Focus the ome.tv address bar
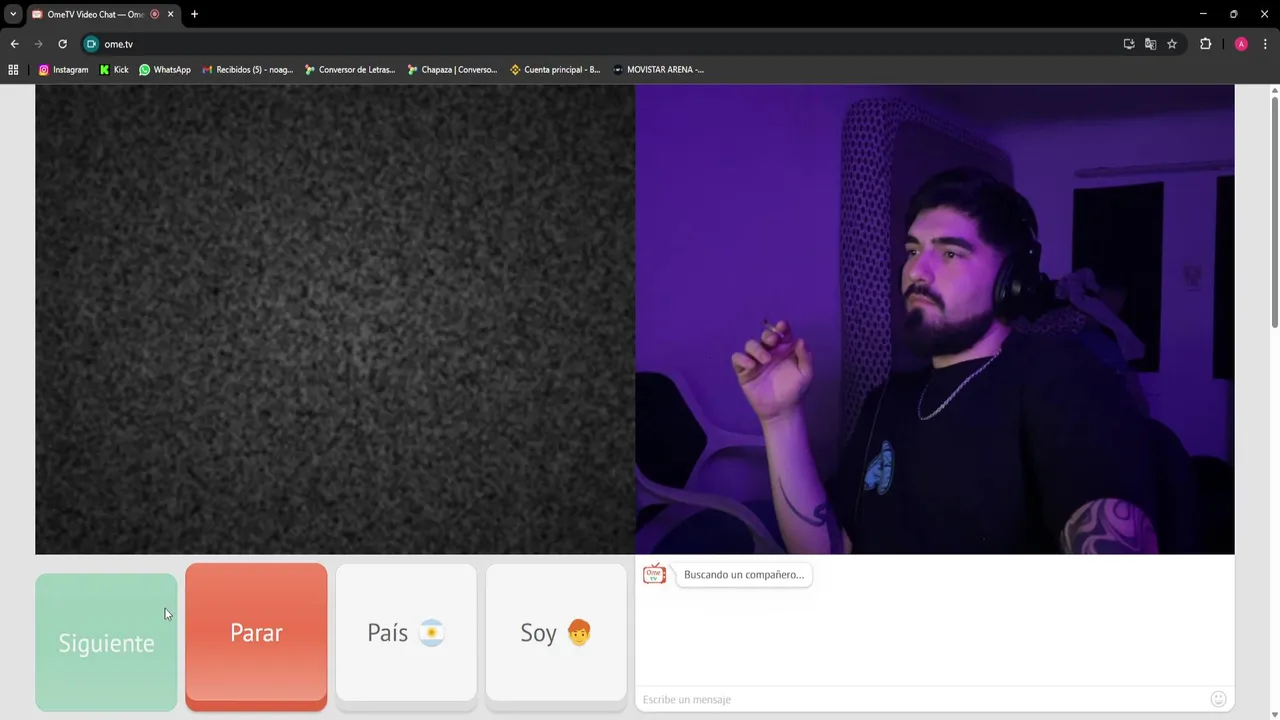The width and height of the screenshot is (1280, 720). (x=600, y=44)
